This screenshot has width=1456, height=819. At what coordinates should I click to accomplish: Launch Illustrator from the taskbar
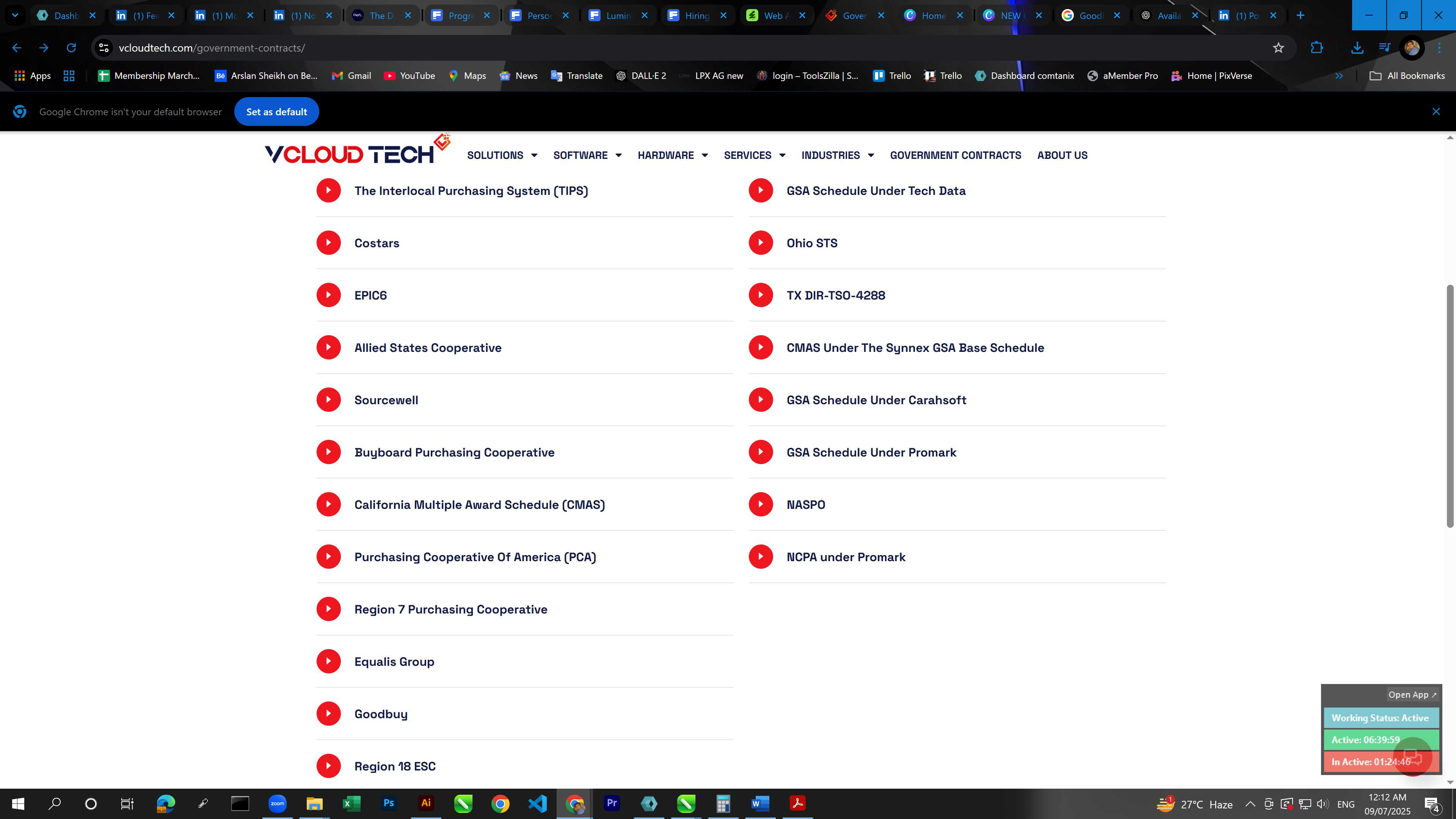click(x=425, y=803)
